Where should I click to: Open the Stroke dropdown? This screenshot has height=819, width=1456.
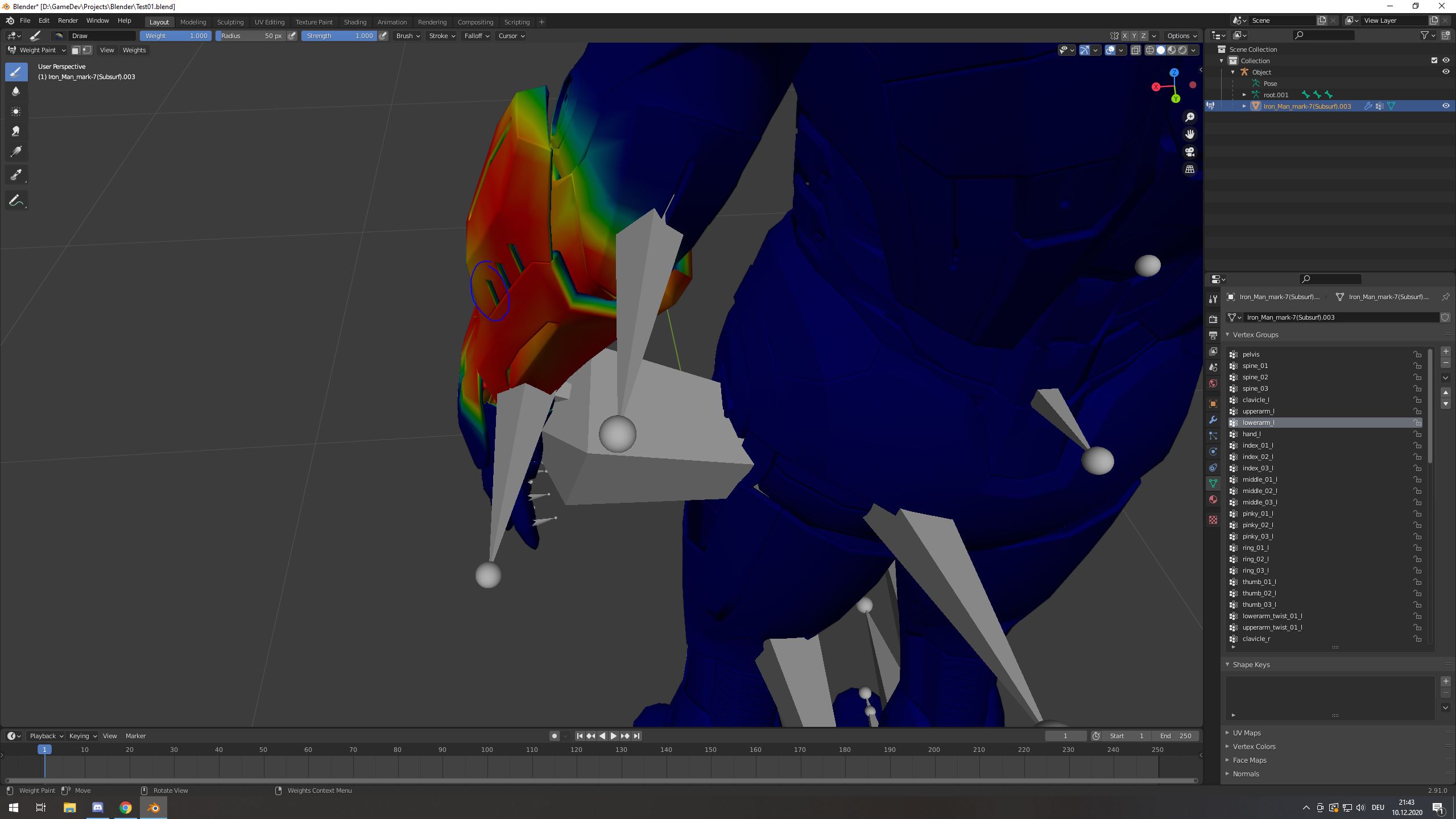tap(441, 36)
